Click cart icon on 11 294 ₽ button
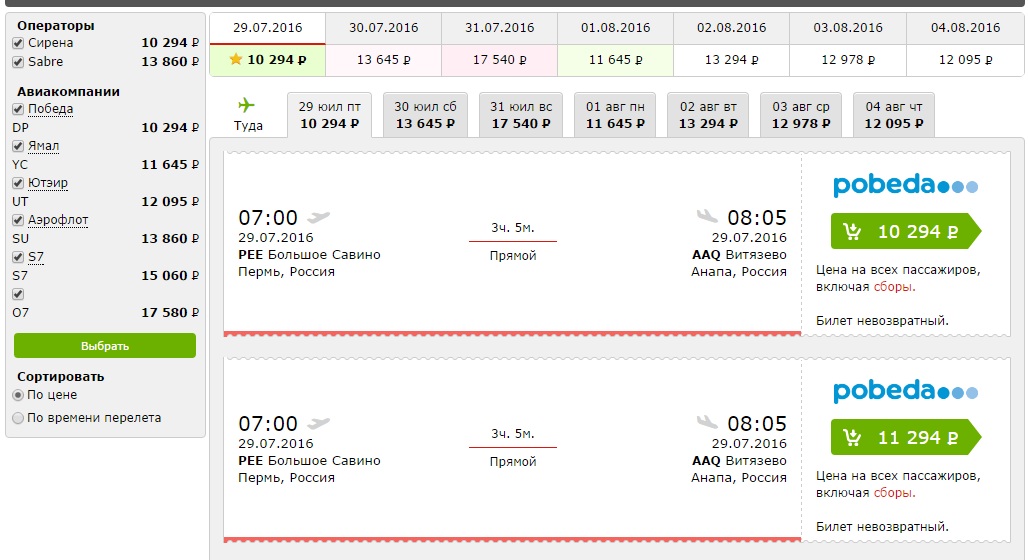This screenshot has height=560, width=1028. (x=852, y=438)
